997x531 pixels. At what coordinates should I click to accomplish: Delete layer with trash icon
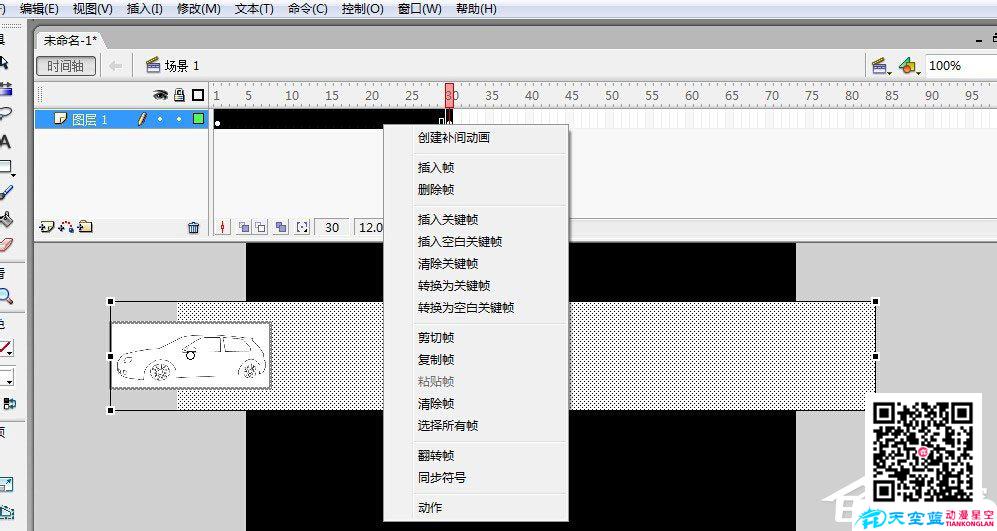[194, 228]
